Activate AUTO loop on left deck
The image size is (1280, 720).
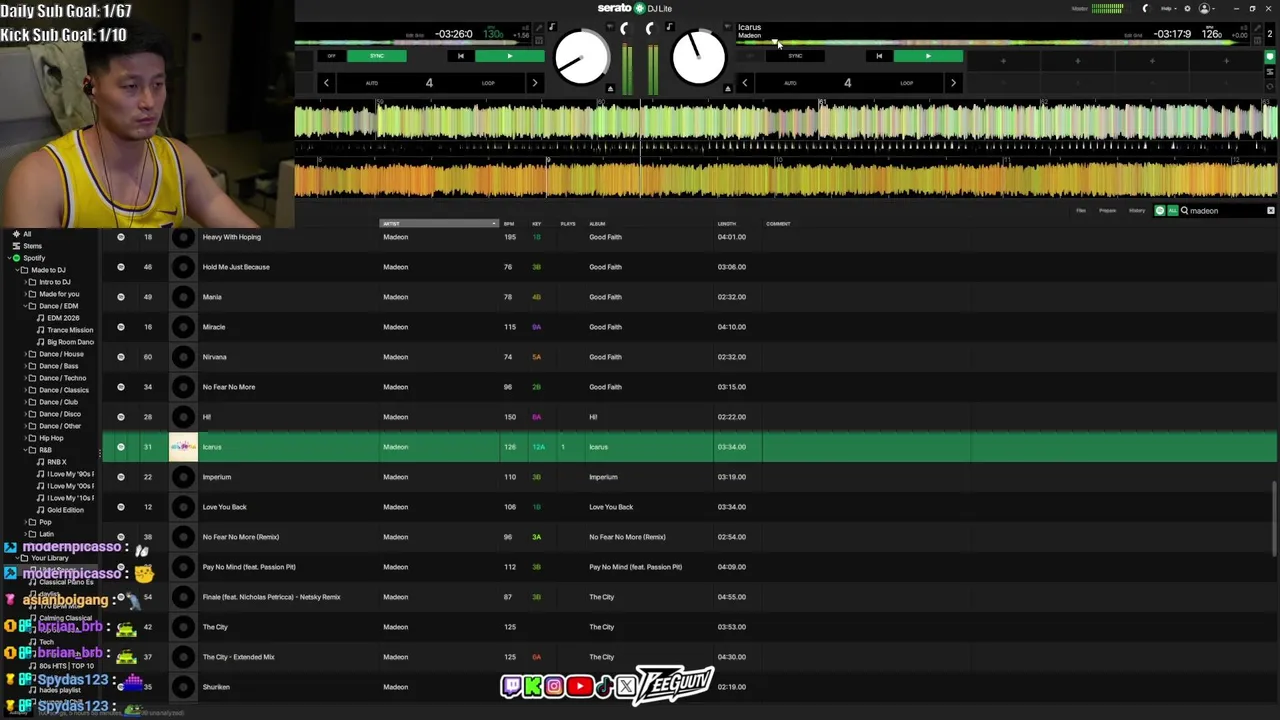coord(372,83)
